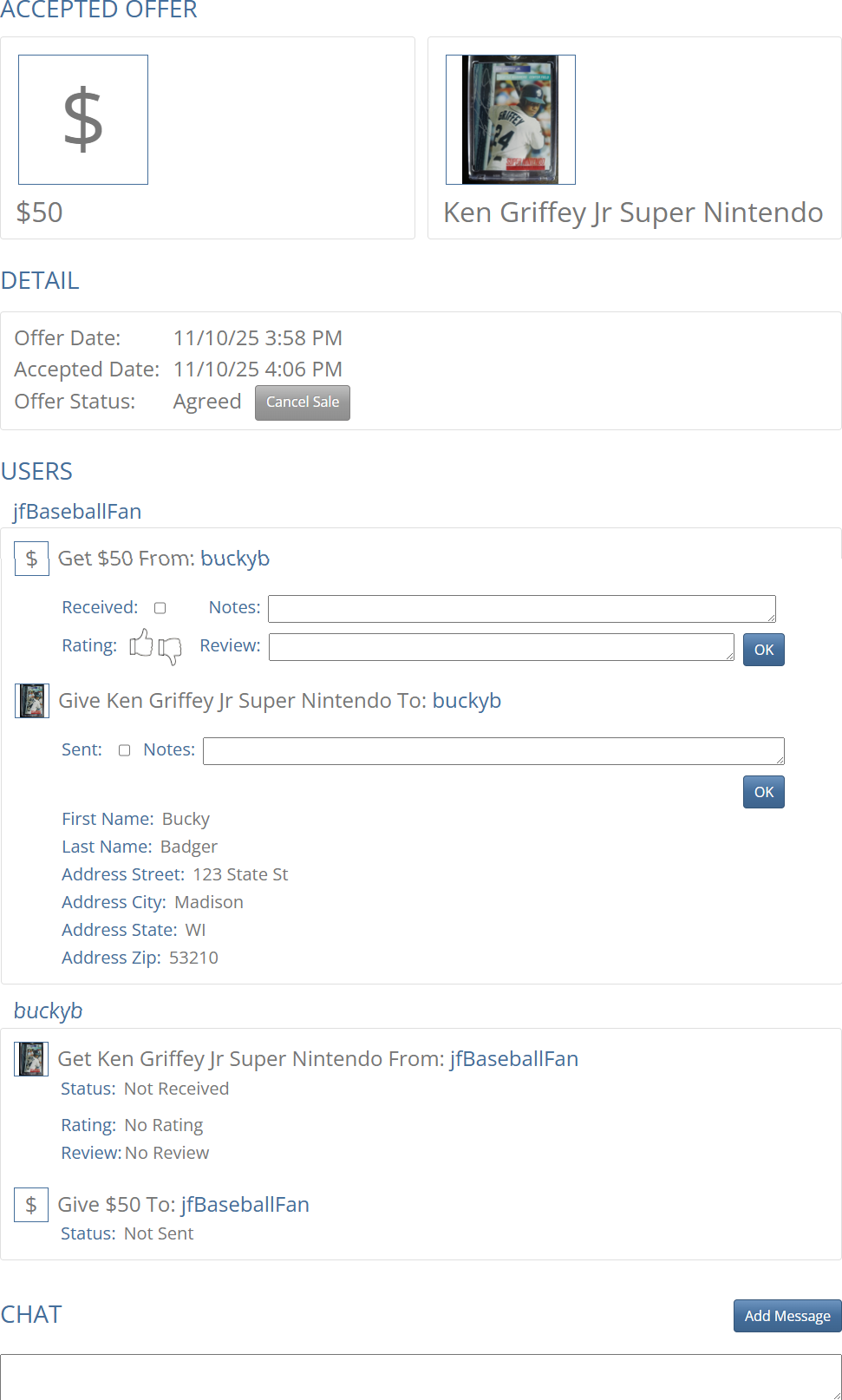Click the large dollar sign offer icon
The image size is (842, 1400).
click(83, 120)
